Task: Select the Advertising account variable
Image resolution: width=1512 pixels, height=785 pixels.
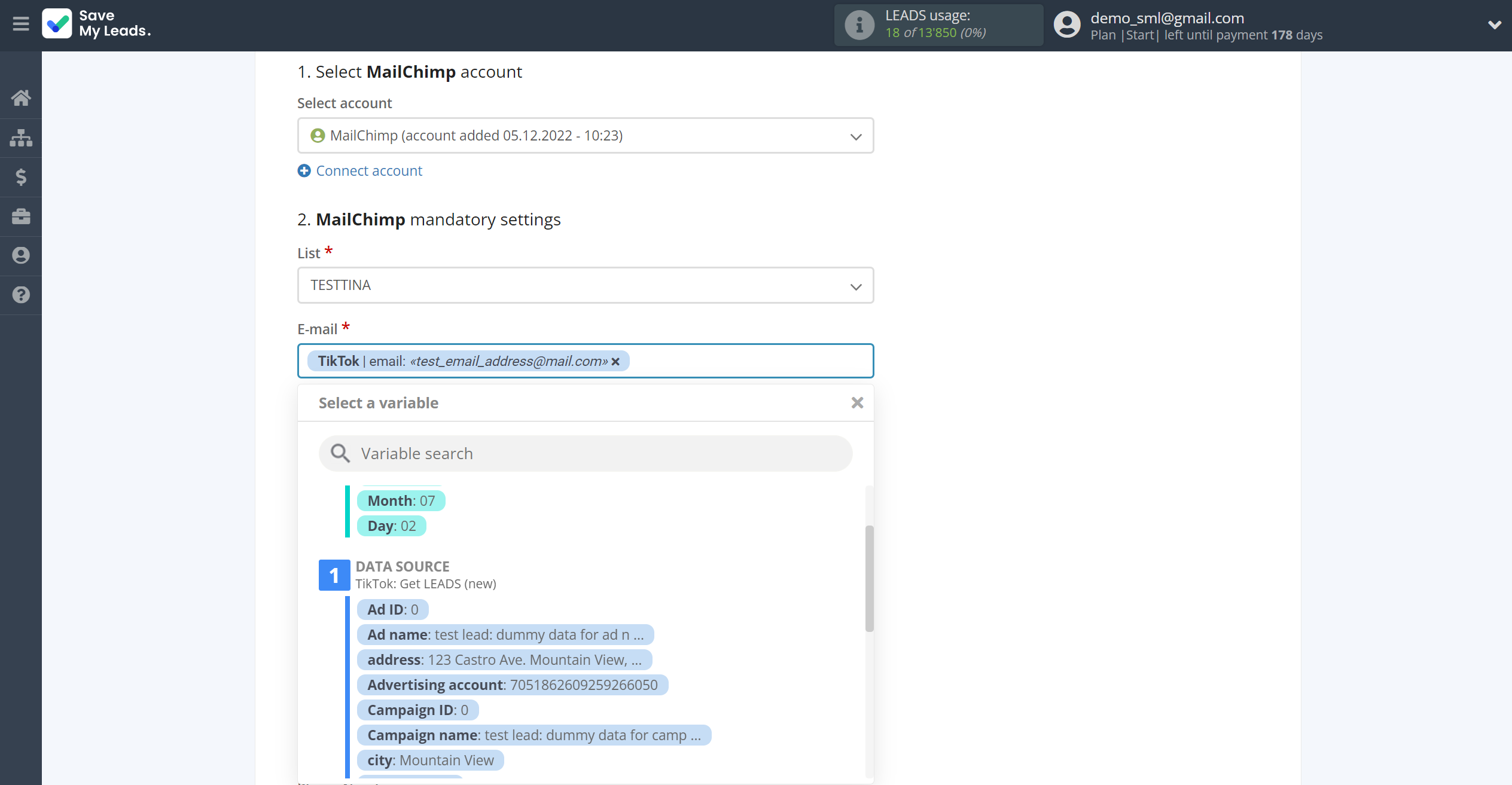Action: coord(513,685)
